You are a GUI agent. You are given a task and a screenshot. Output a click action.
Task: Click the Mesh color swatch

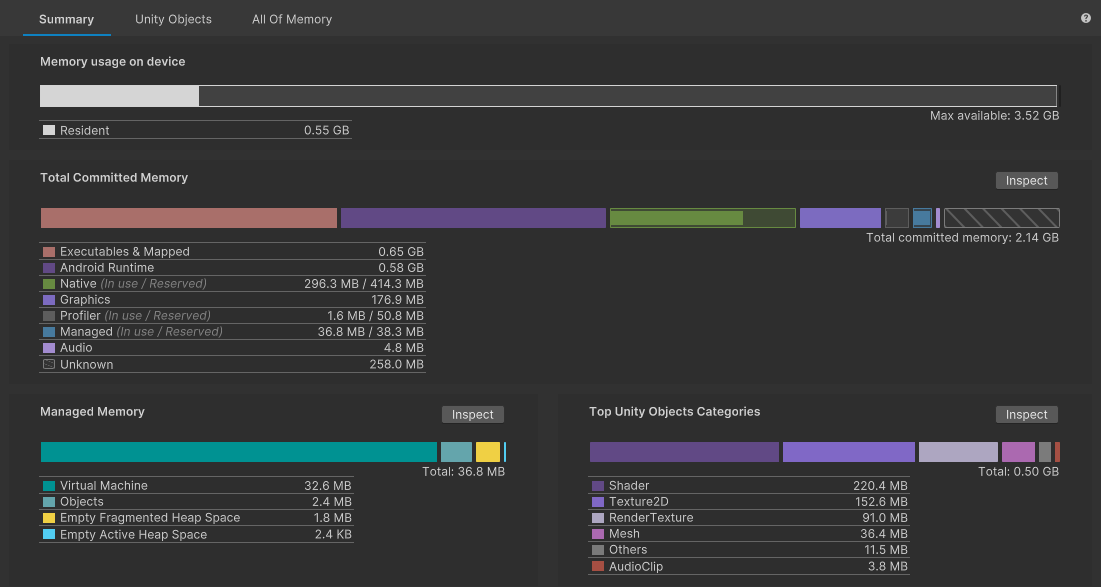coord(596,533)
